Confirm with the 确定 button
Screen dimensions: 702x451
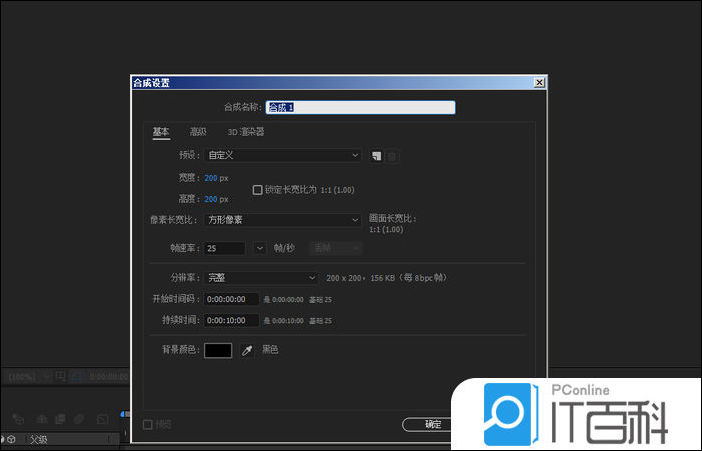[432, 424]
